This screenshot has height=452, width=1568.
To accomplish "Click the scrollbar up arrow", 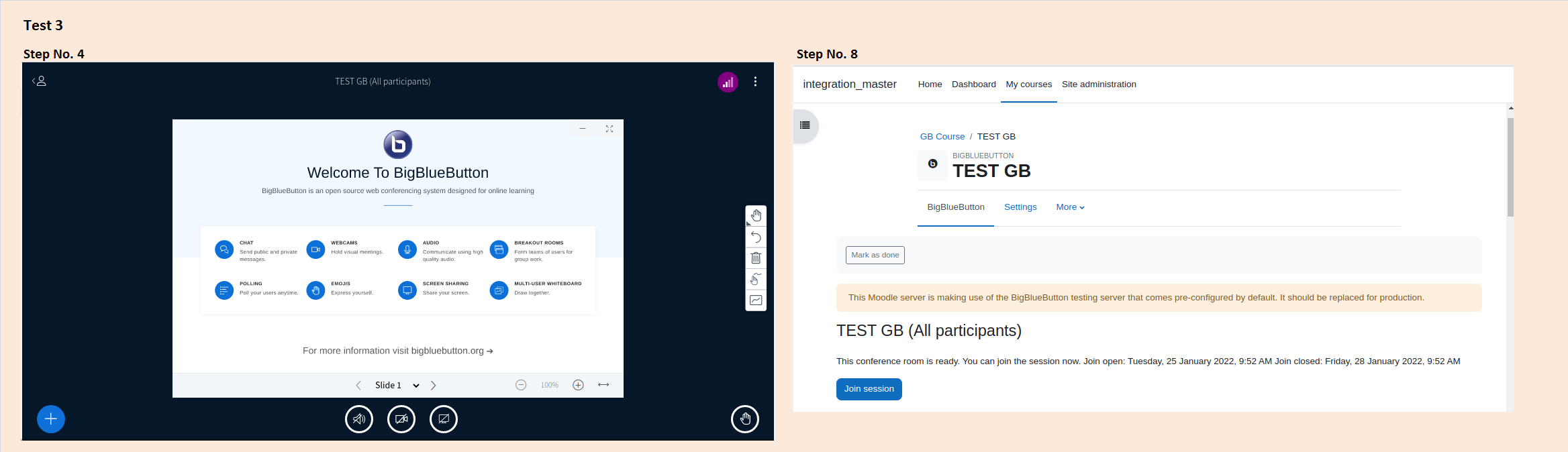I will tap(1510, 108).
